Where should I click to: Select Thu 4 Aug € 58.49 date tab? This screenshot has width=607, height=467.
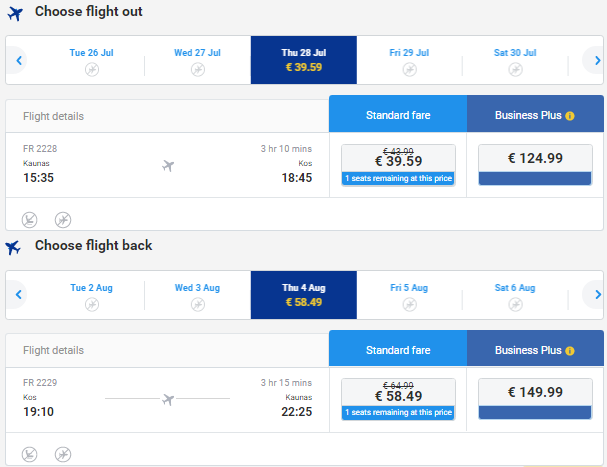pyautogui.click(x=304, y=295)
